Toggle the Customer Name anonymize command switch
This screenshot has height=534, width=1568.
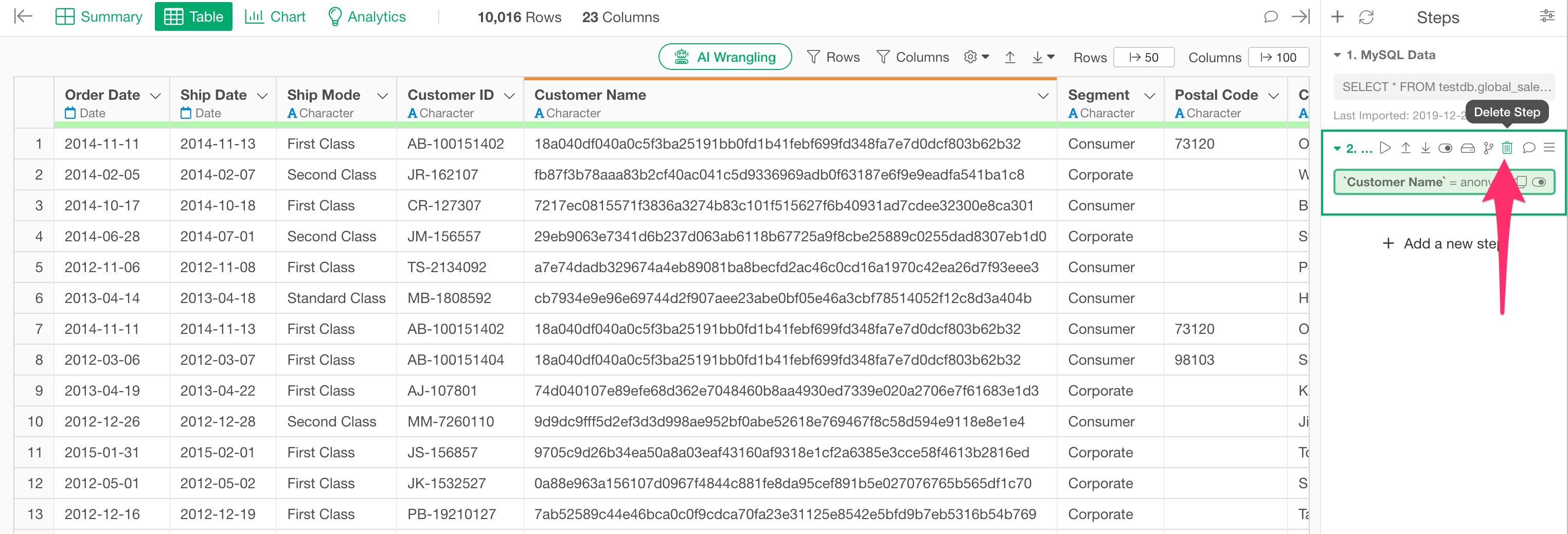pos(1539,182)
